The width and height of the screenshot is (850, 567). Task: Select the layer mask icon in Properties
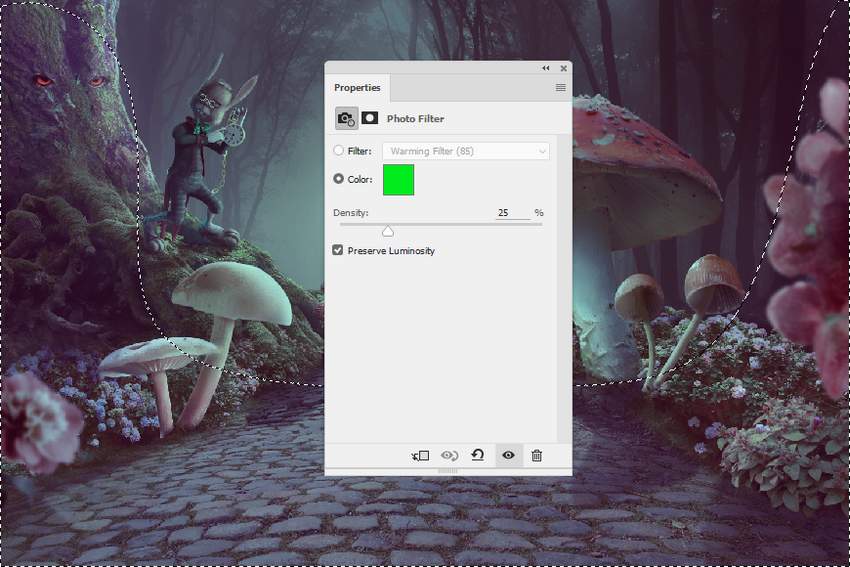pos(370,118)
